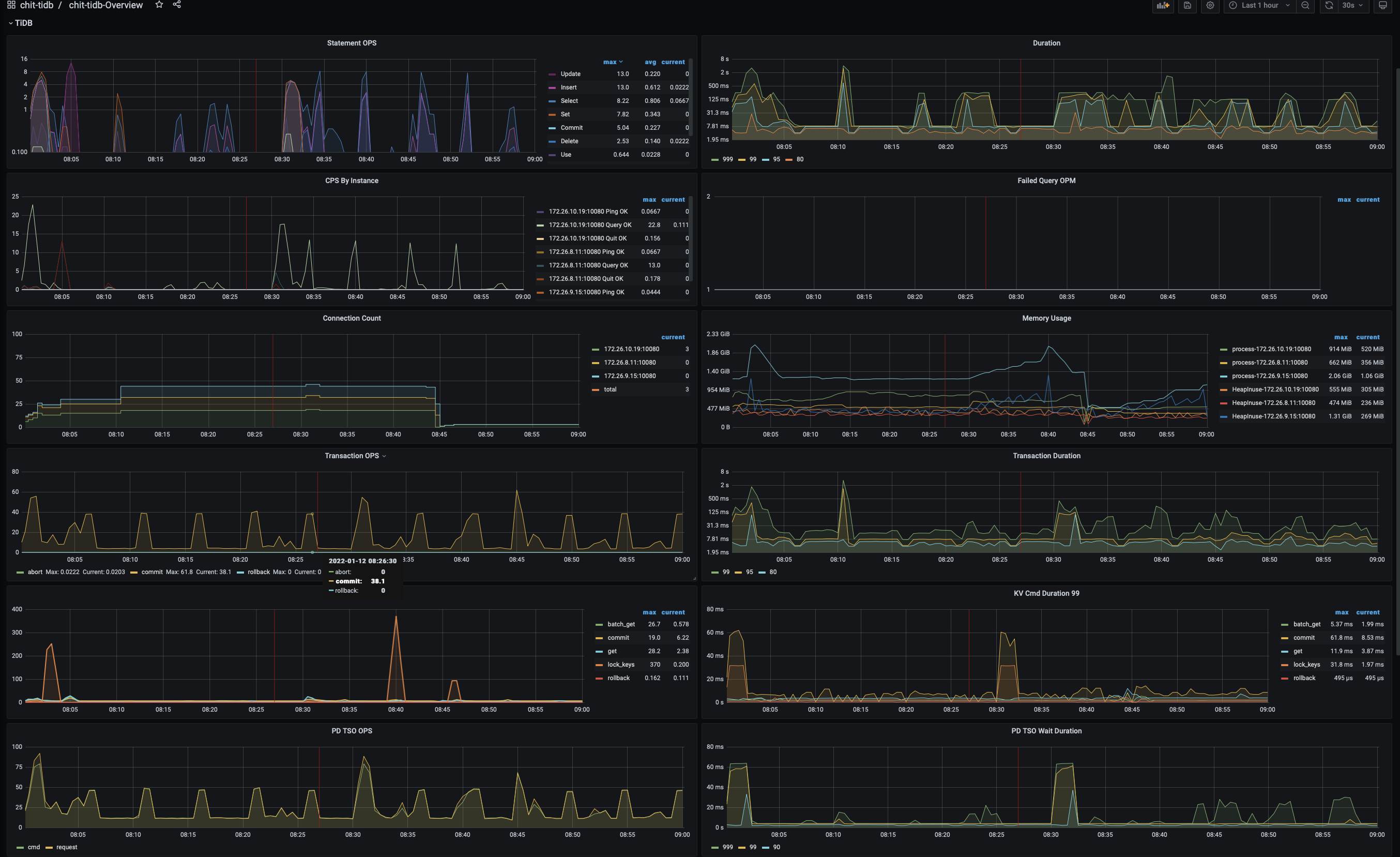Save the dashboard with the disk icon
The width and height of the screenshot is (1400, 857).
1187,5
